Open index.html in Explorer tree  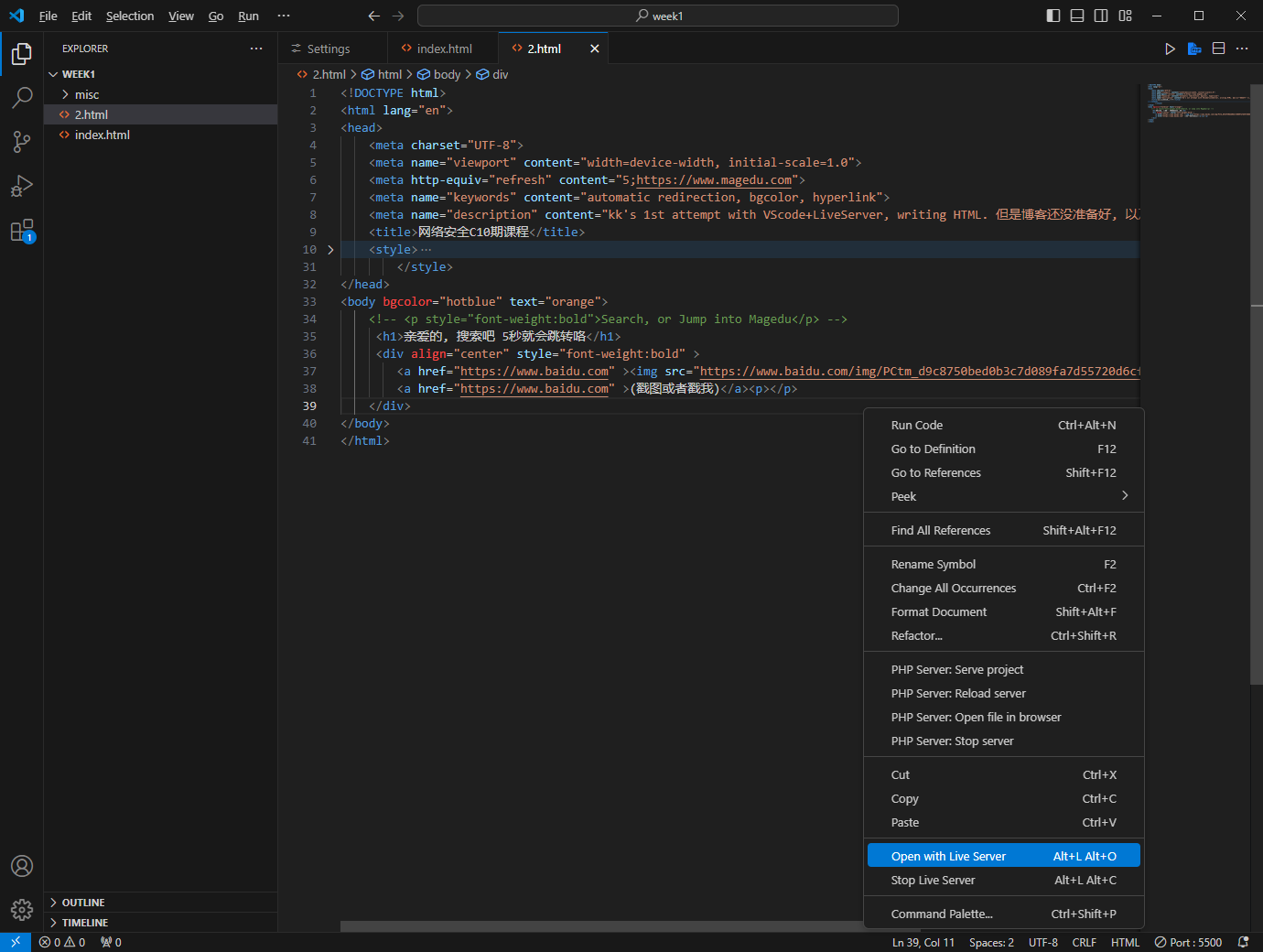click(x=160, y=135)
